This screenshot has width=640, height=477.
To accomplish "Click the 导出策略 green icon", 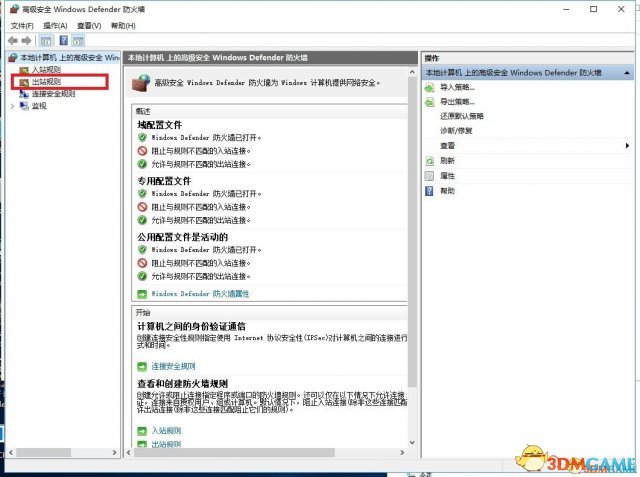I will [x=429, y=102].
